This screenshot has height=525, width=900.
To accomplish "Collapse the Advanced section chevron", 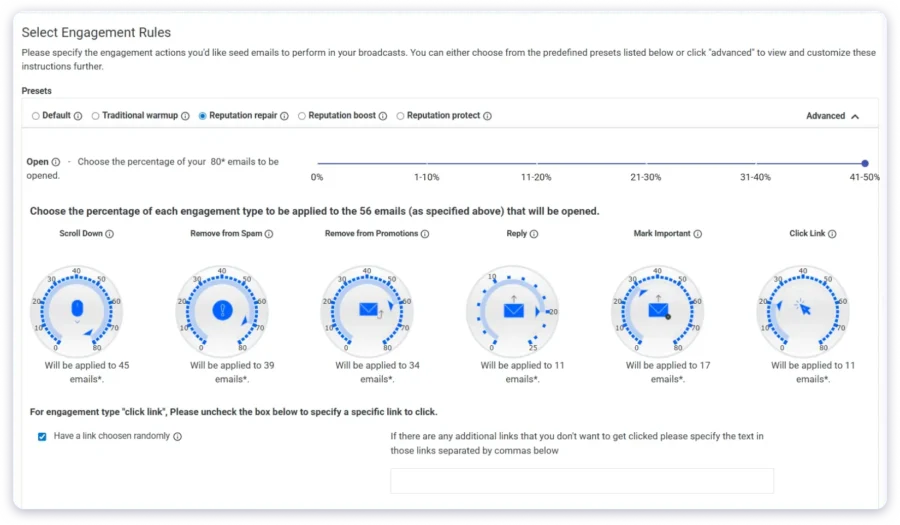I will [x=855, y=116].
